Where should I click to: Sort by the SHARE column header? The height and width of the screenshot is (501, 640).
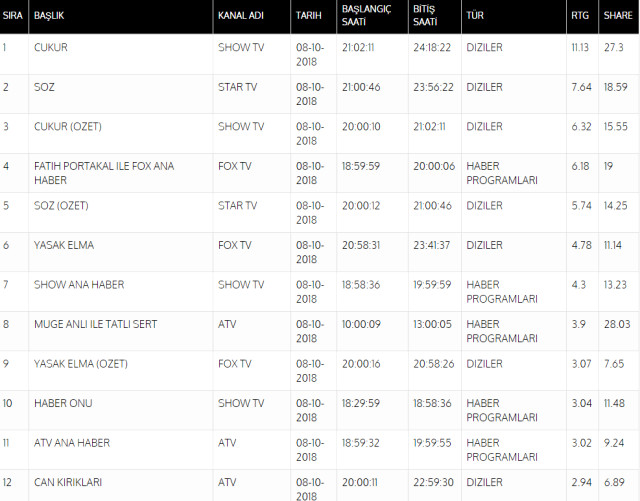pyautogui.click(x=617, y=18)
